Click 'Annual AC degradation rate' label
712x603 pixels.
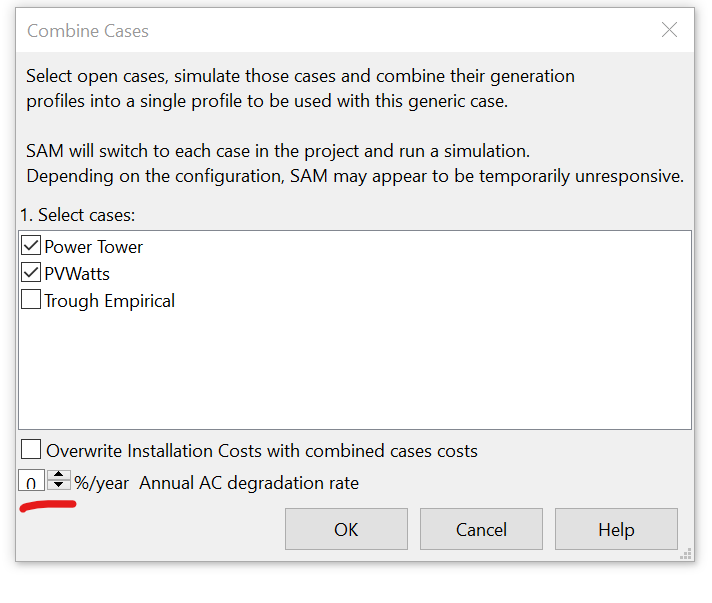(x=249, y=483)
